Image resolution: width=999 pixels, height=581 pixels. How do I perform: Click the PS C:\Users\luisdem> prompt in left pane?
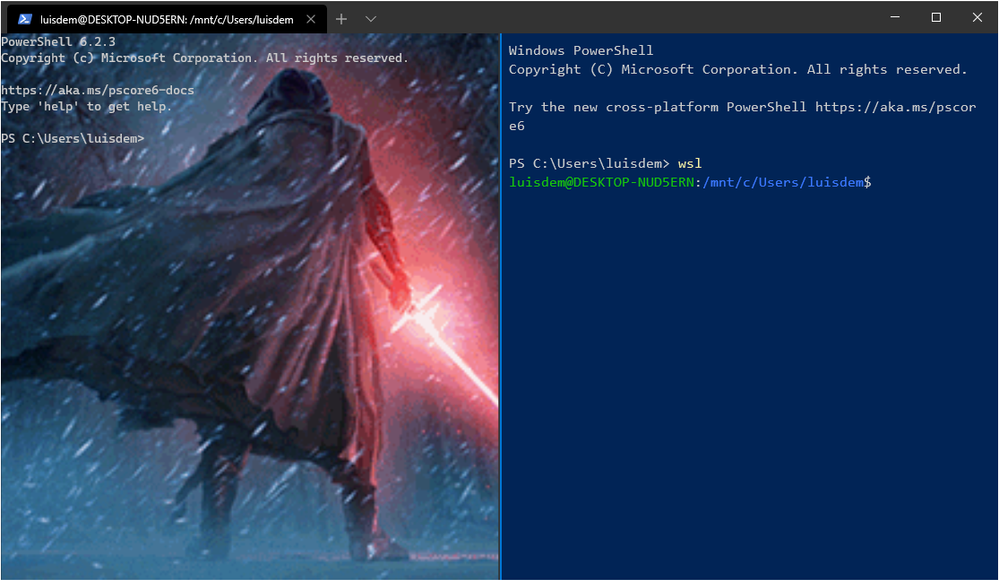(x=73, y=138)
